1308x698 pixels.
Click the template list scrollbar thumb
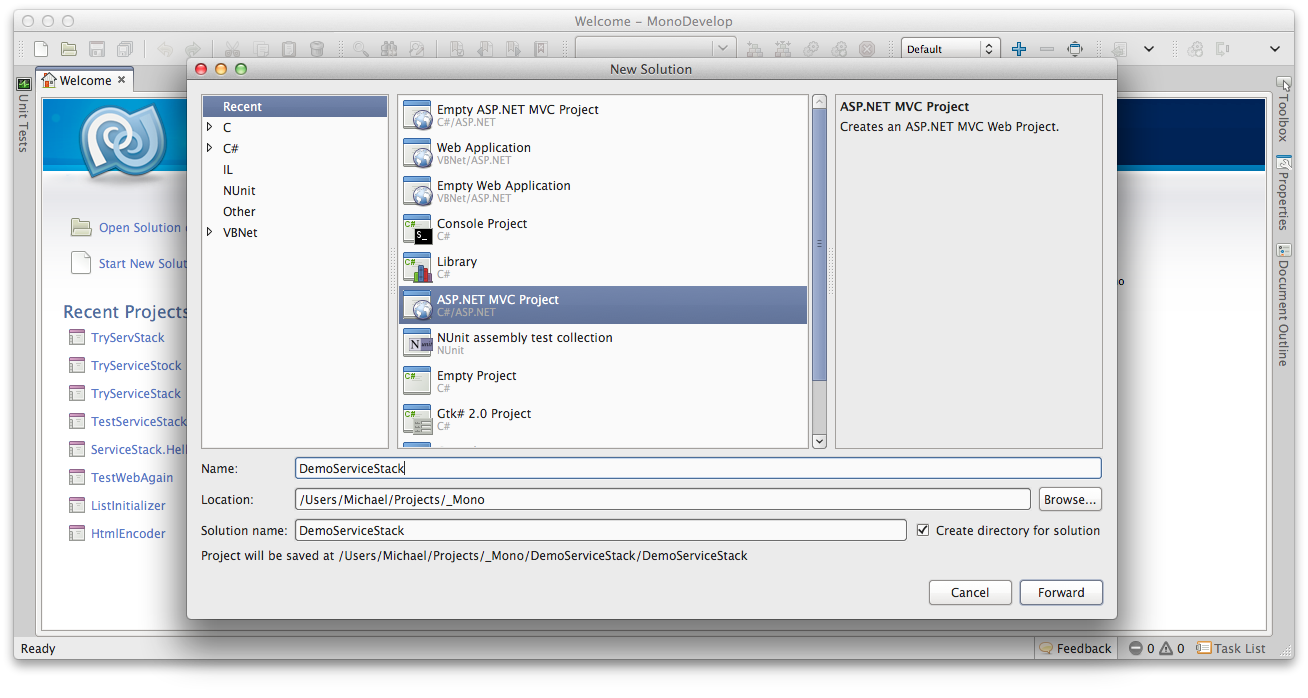tap(819, 246)
